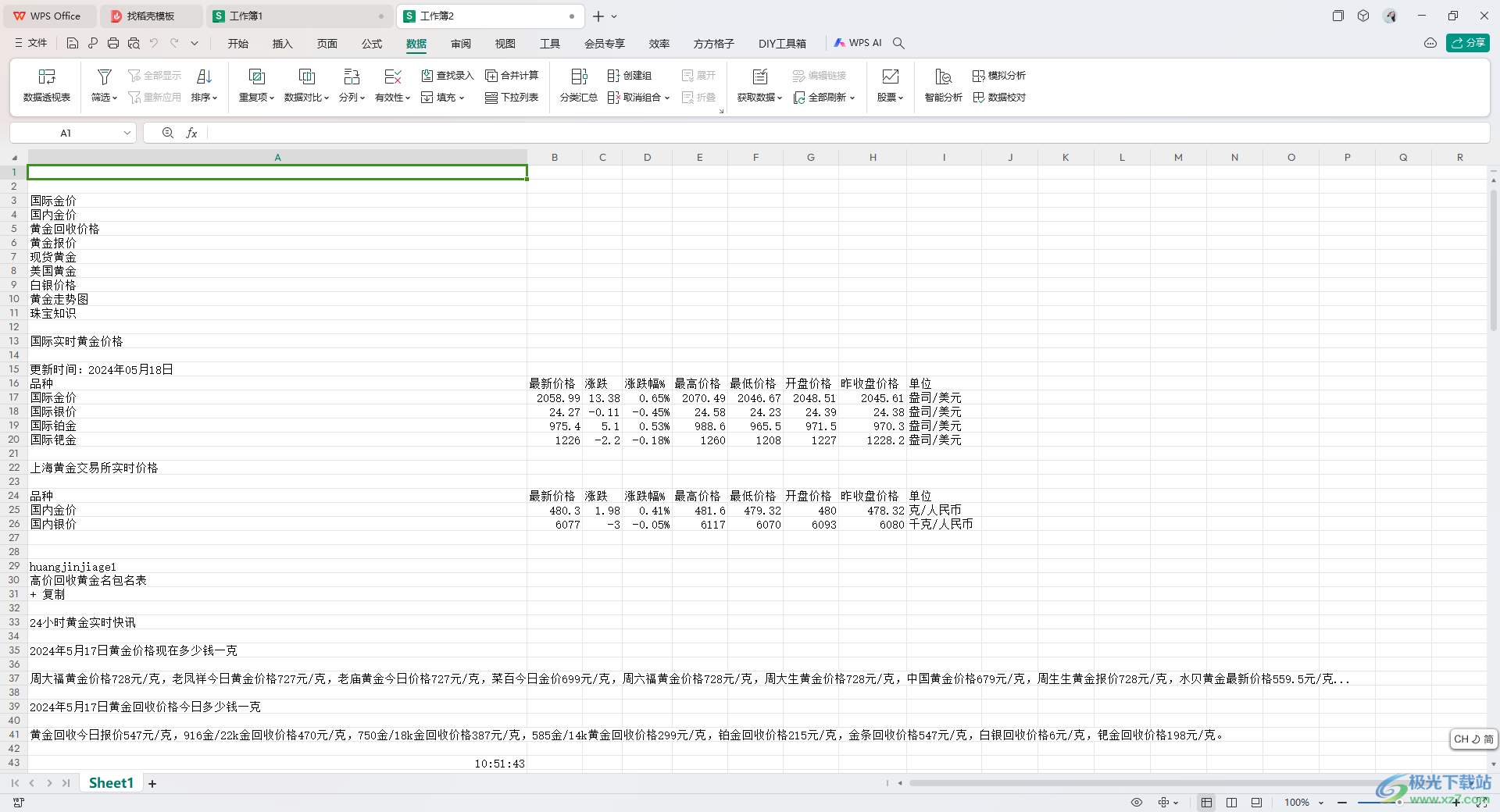Click the Create Group (创建组) button
1500x812 pixels.
click(x=630, y=76)
